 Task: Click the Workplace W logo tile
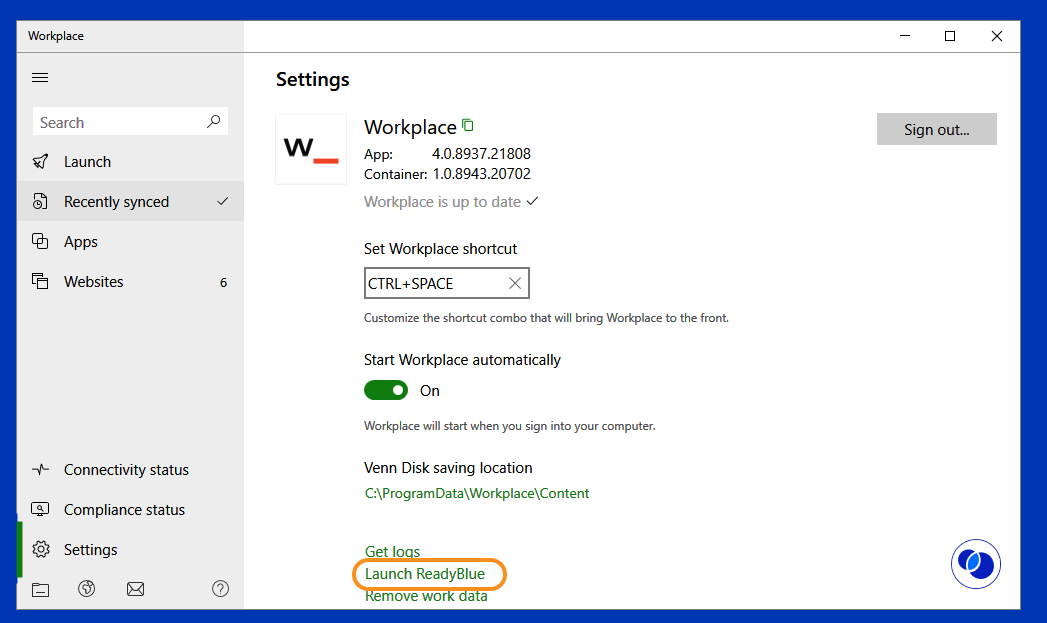click(311, 149)
